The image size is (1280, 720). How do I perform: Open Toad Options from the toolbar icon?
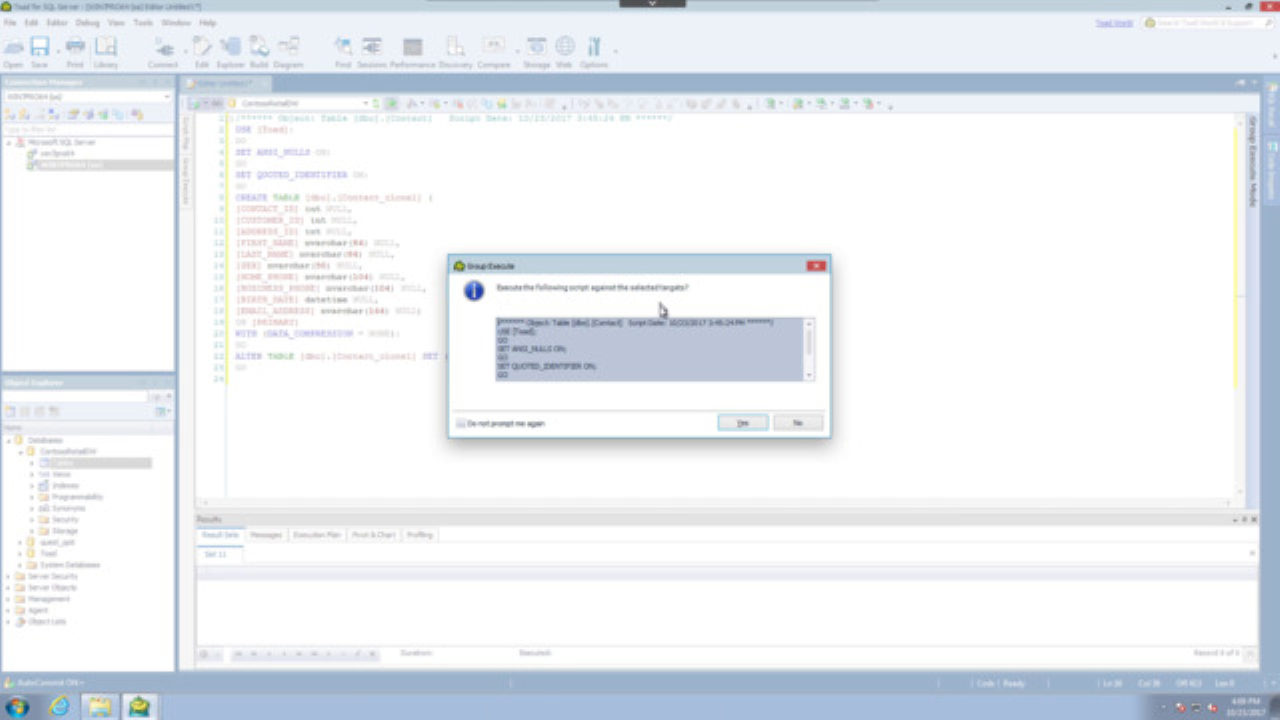594,47
